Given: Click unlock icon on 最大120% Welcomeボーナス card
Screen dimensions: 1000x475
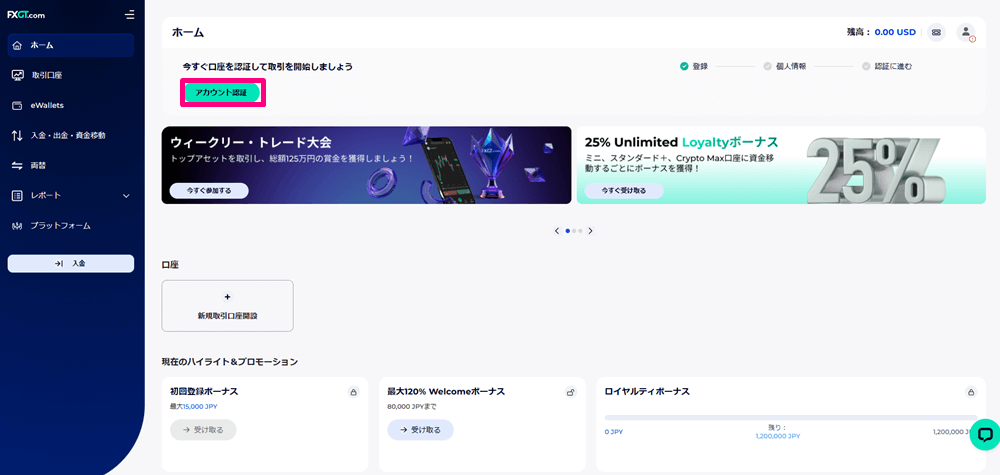Looking at the screenshot, I should point(571,392).
